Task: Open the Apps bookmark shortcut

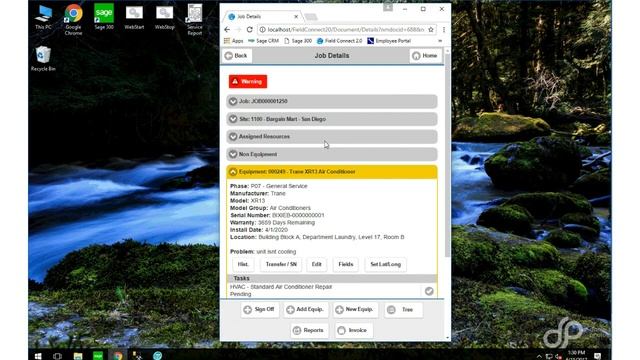Action: [233, 41]
